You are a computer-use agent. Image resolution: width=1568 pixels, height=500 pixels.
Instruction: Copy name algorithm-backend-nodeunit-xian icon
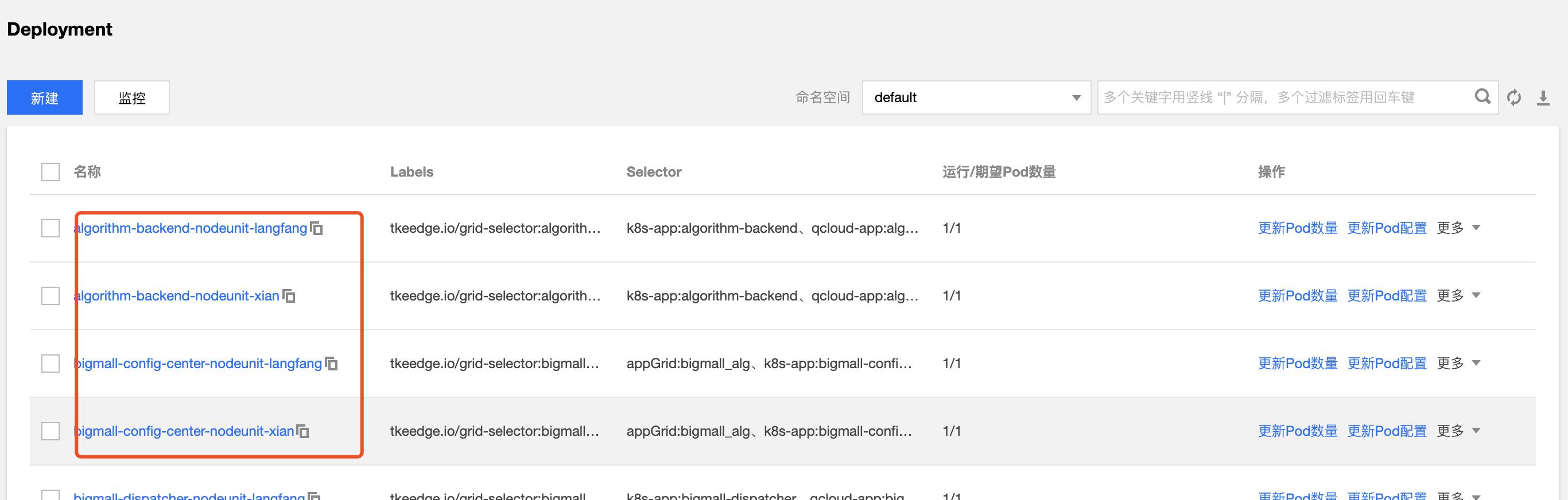(x=289, y=296)
